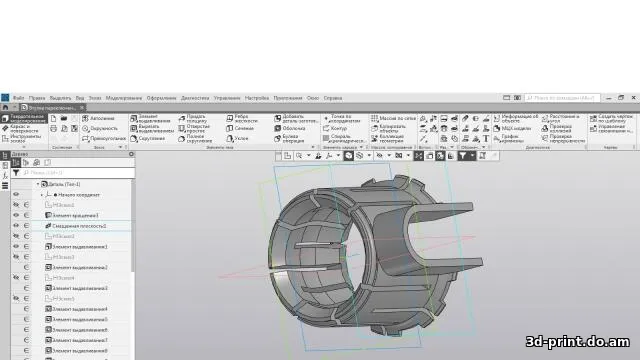The height and width of the screenshot is (360, 640).
Task: Expand the Обозначения panel arrow
Action: pos(484,147)
